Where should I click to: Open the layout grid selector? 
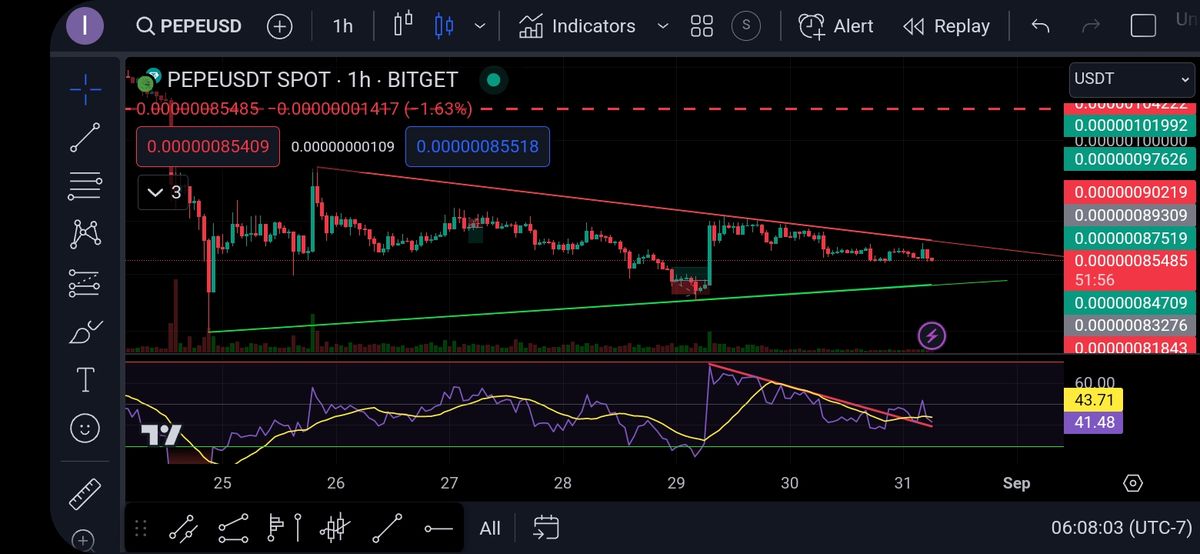pos(702,27)
